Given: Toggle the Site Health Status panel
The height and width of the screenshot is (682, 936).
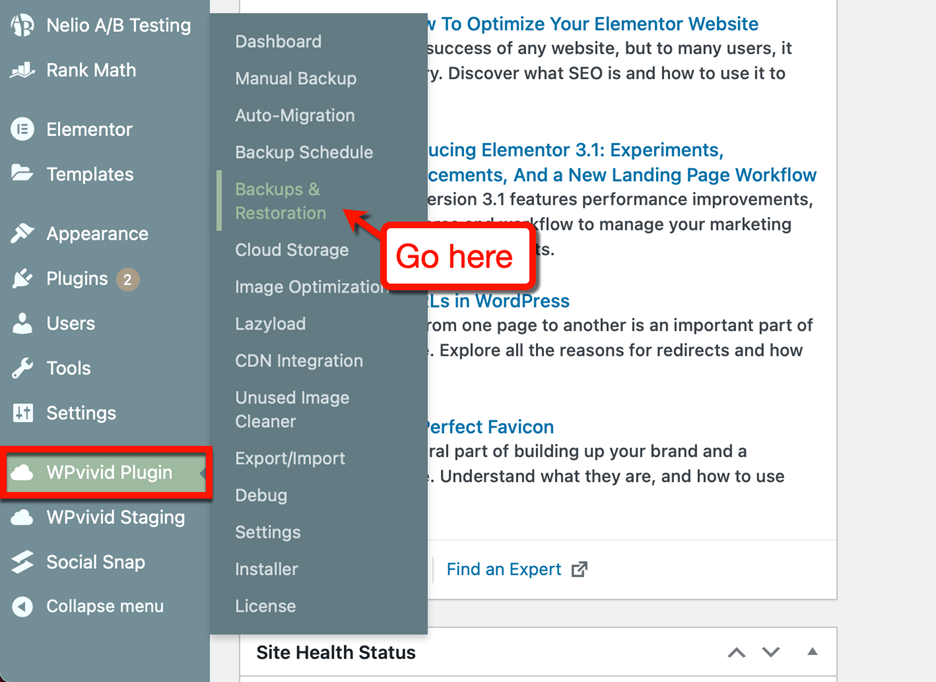Looking at the screenshot, I should pyautogui.click(x=812, y=652).
